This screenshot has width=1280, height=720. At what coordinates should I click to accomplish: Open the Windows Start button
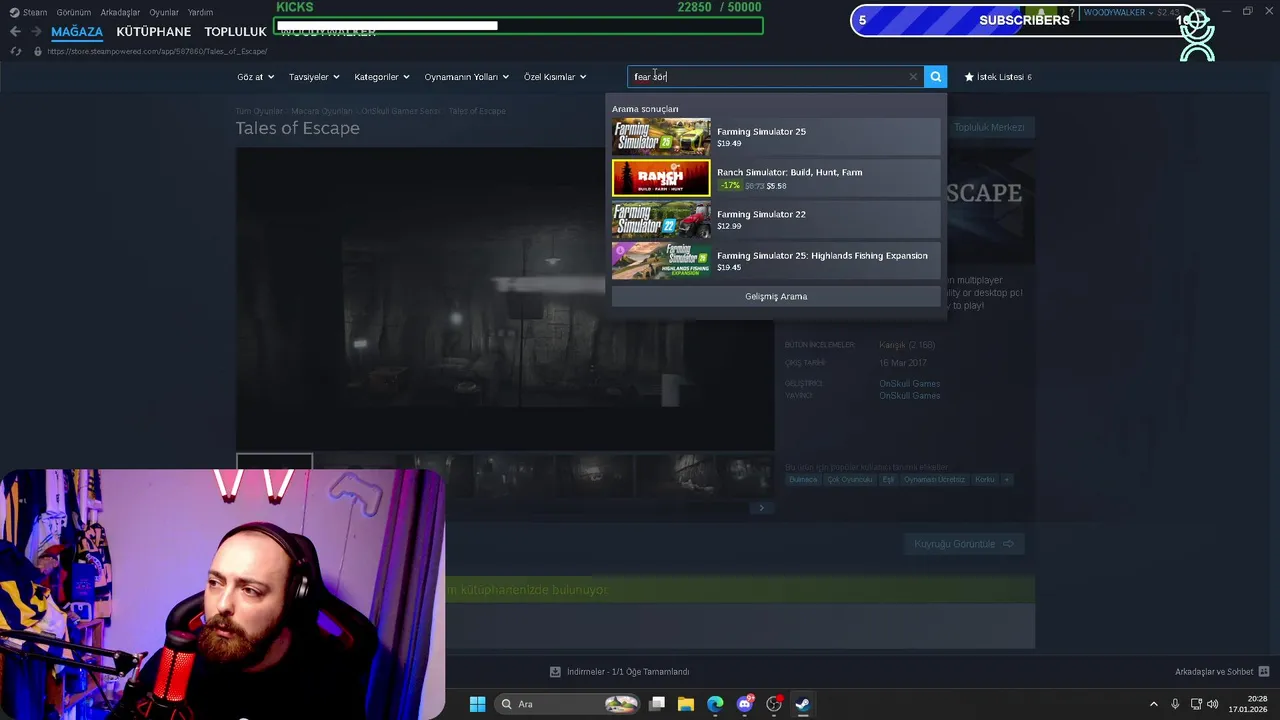477,704
